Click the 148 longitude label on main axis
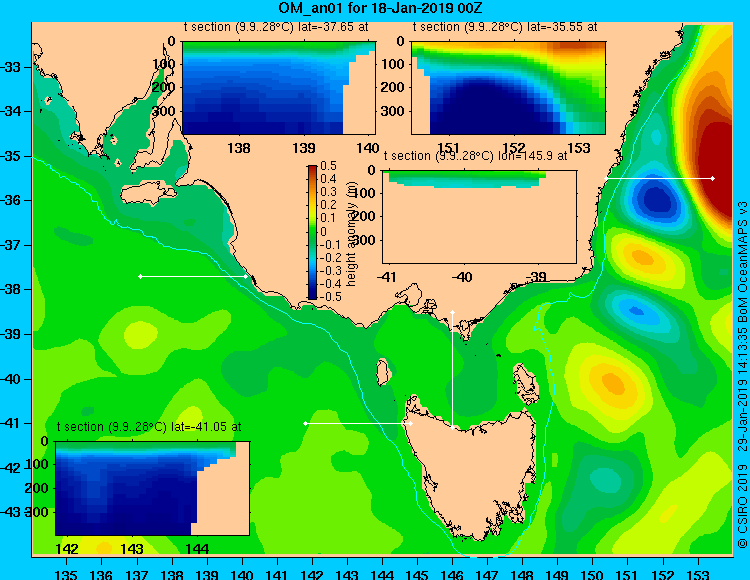 [522, 575]
